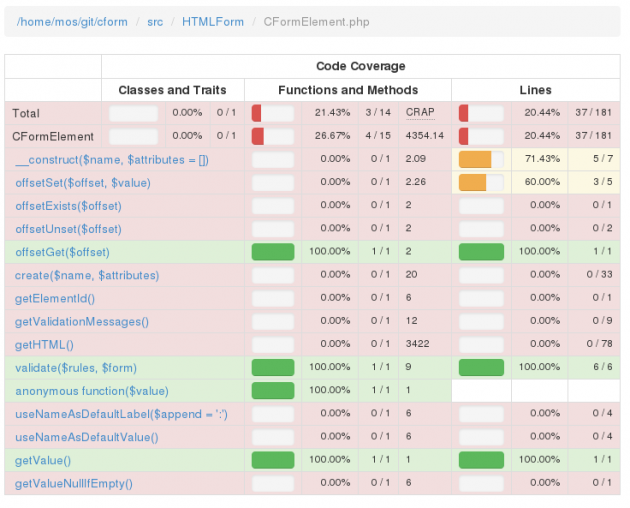The image size is (630, 508).
Task: Open __construct($name, $attributes = []) method
Action: (112, 160)
